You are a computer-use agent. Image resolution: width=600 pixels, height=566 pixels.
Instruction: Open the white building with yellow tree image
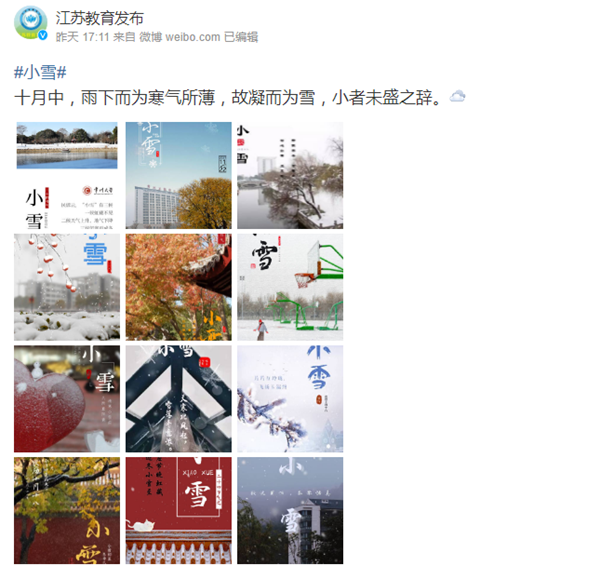coord(178,175)
